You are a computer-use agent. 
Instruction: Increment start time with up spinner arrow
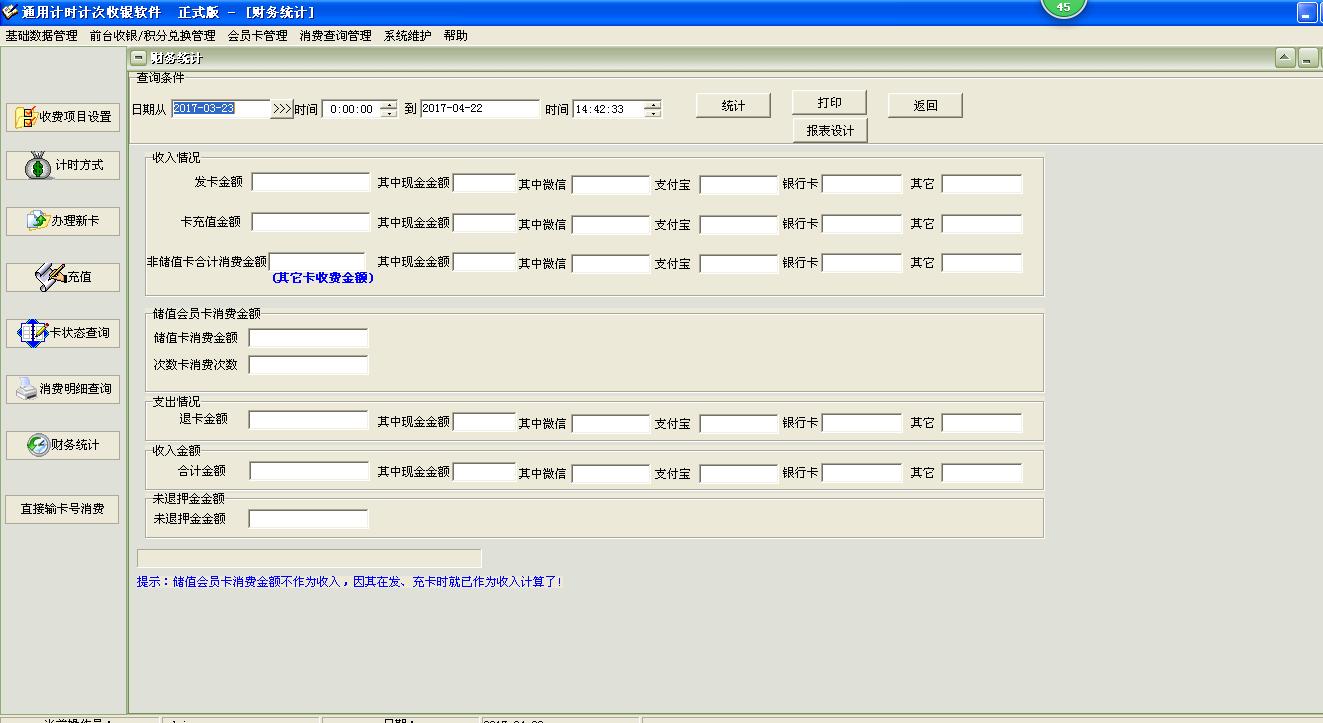coord(388,105)
